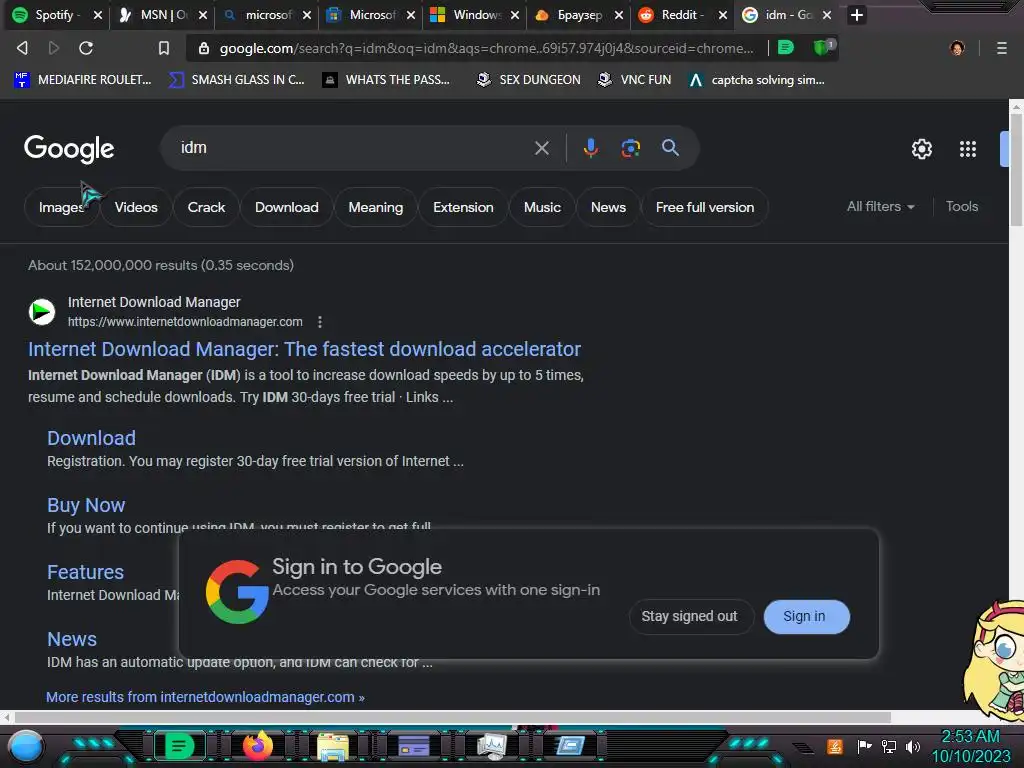
Task: Submit search with magnifier icon
Action: click(670, 148)
